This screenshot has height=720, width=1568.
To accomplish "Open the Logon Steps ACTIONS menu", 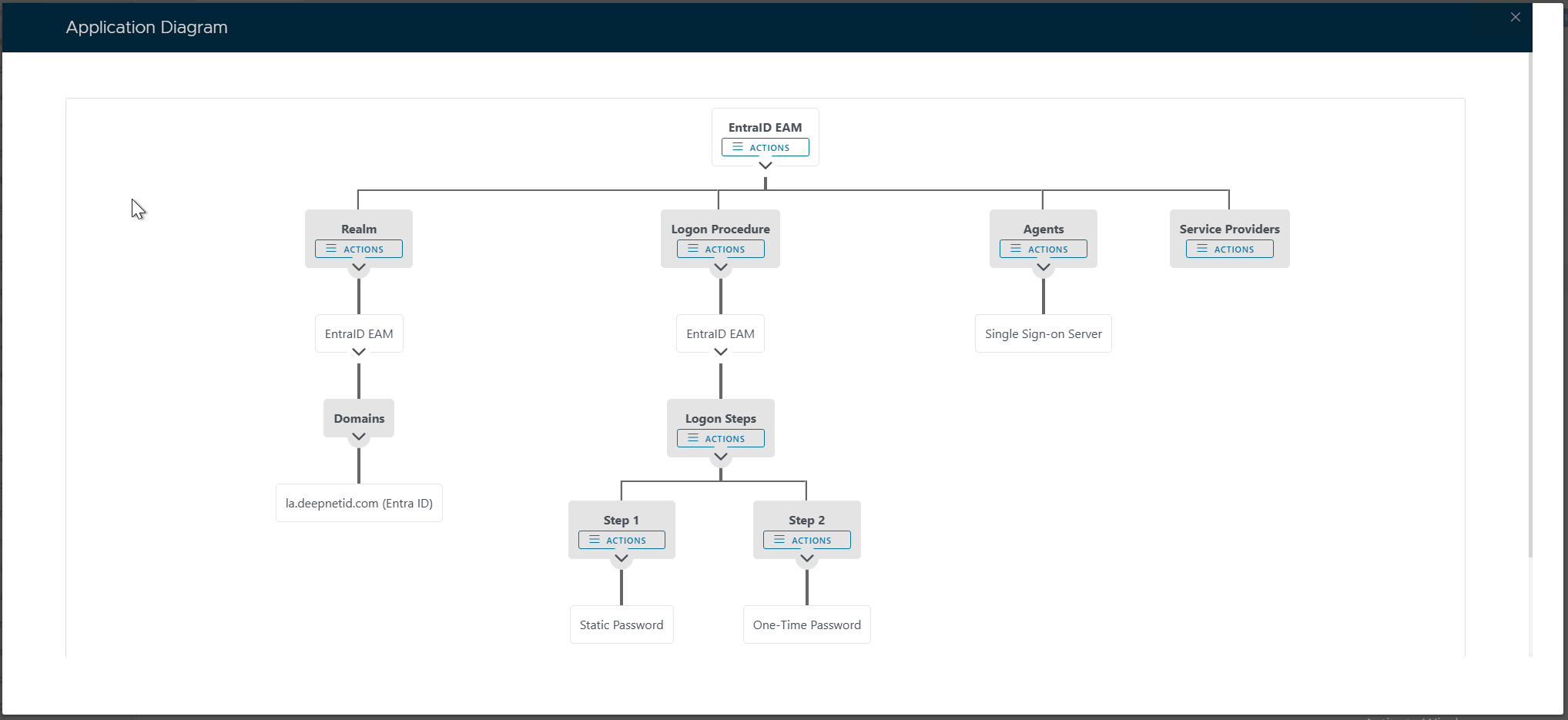I will (x=720, y=438).
